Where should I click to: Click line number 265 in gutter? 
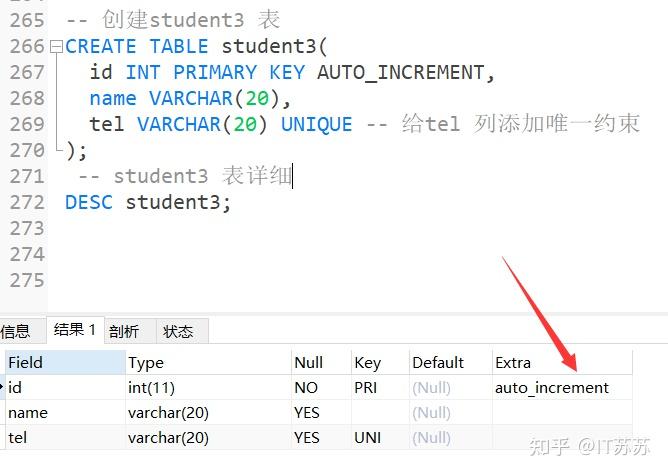(27, 20)
